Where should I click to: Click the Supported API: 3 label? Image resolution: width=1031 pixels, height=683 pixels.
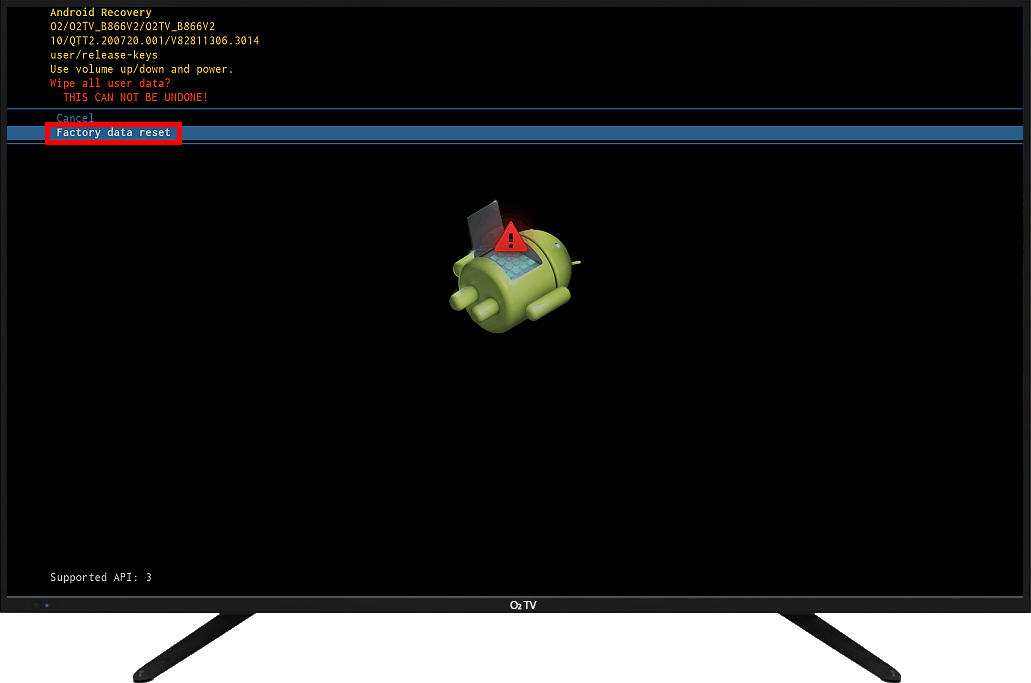click(101, 577)
